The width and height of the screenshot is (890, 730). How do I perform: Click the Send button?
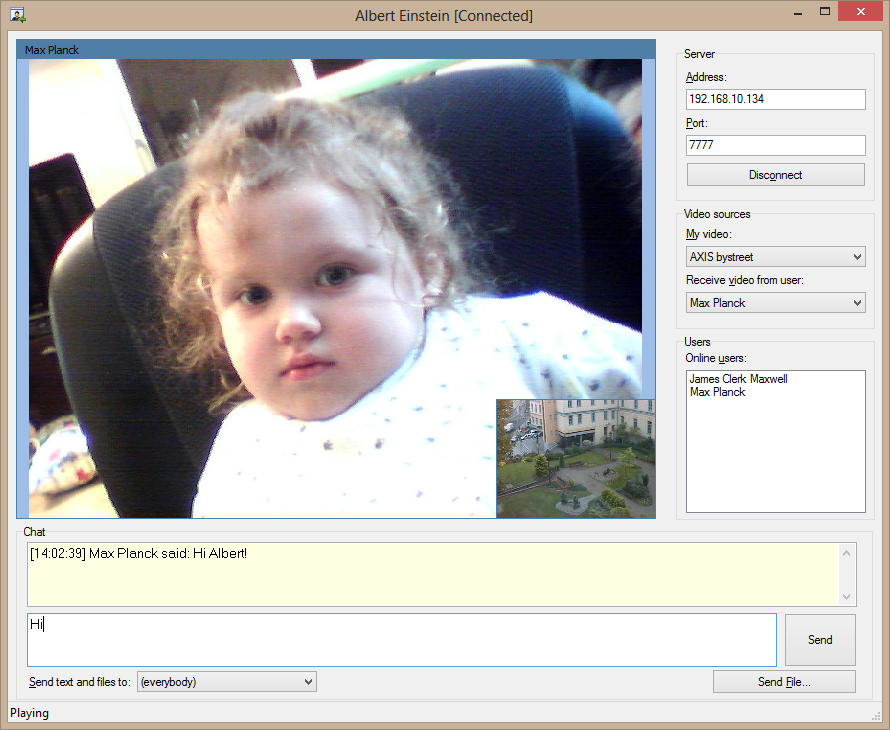click(x=820, y=640)
